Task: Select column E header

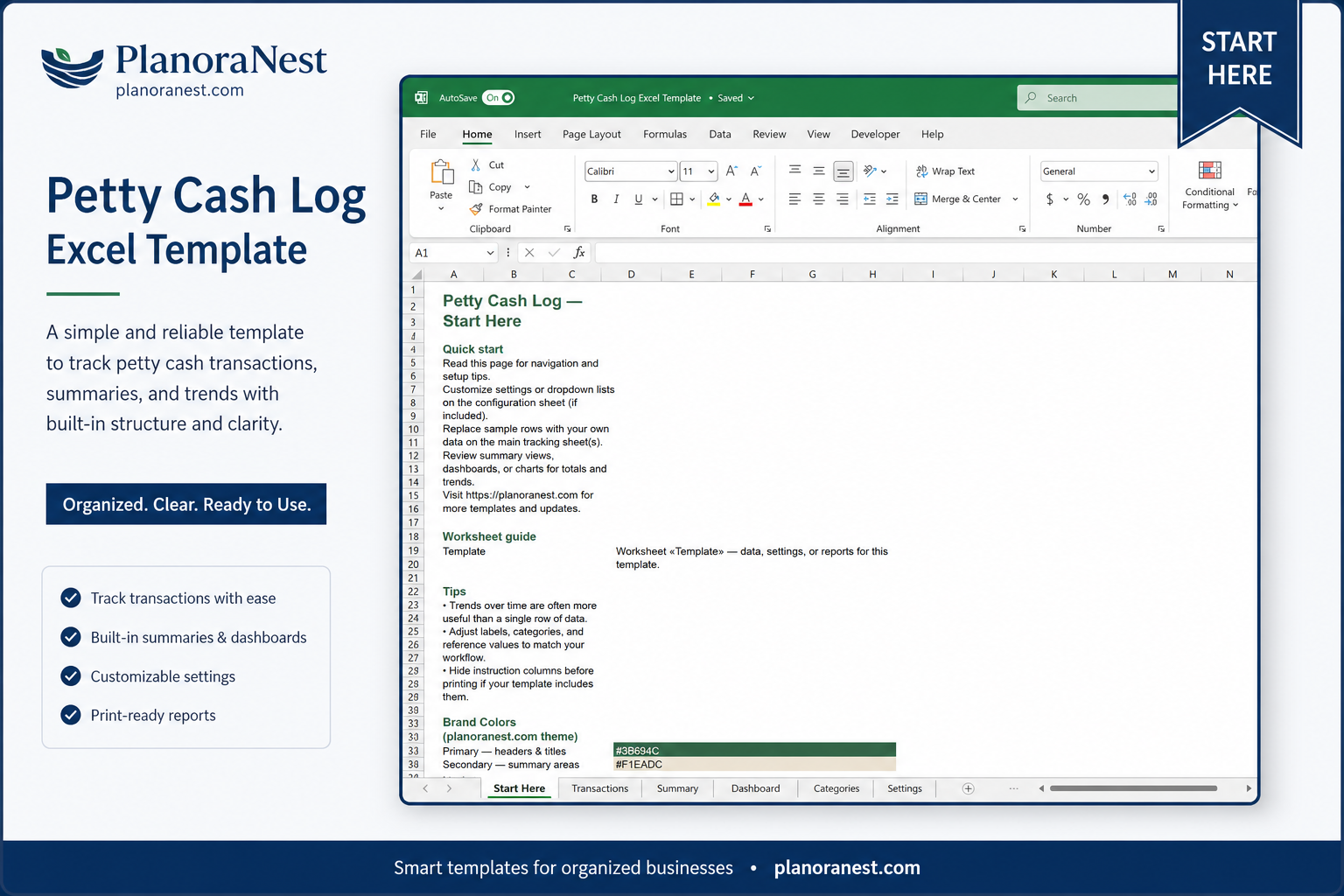Action: click(x=691, y=274)
